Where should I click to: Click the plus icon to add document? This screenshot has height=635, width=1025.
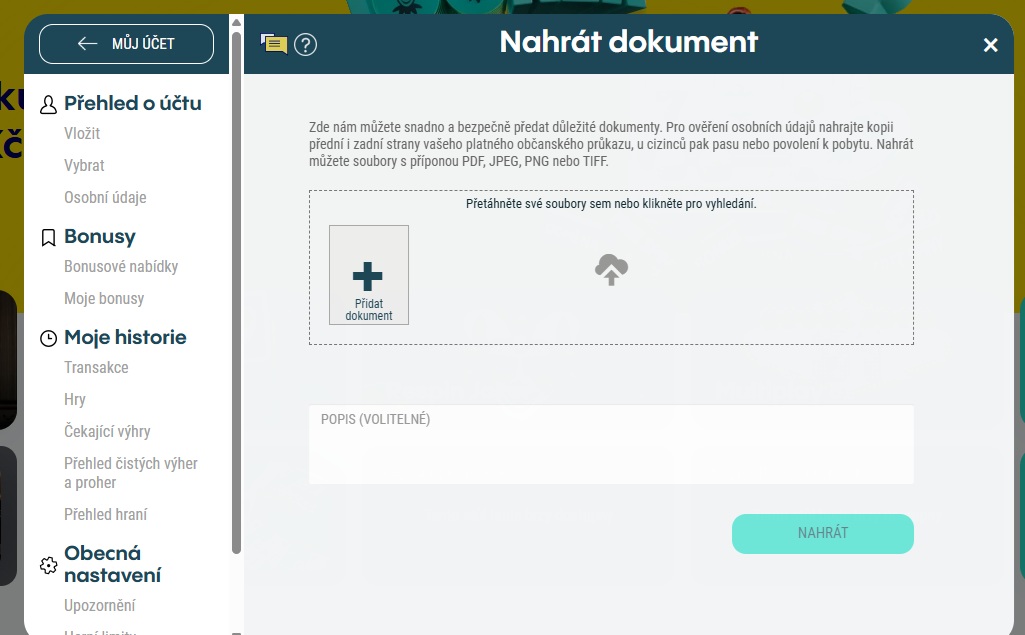[368, 276]
